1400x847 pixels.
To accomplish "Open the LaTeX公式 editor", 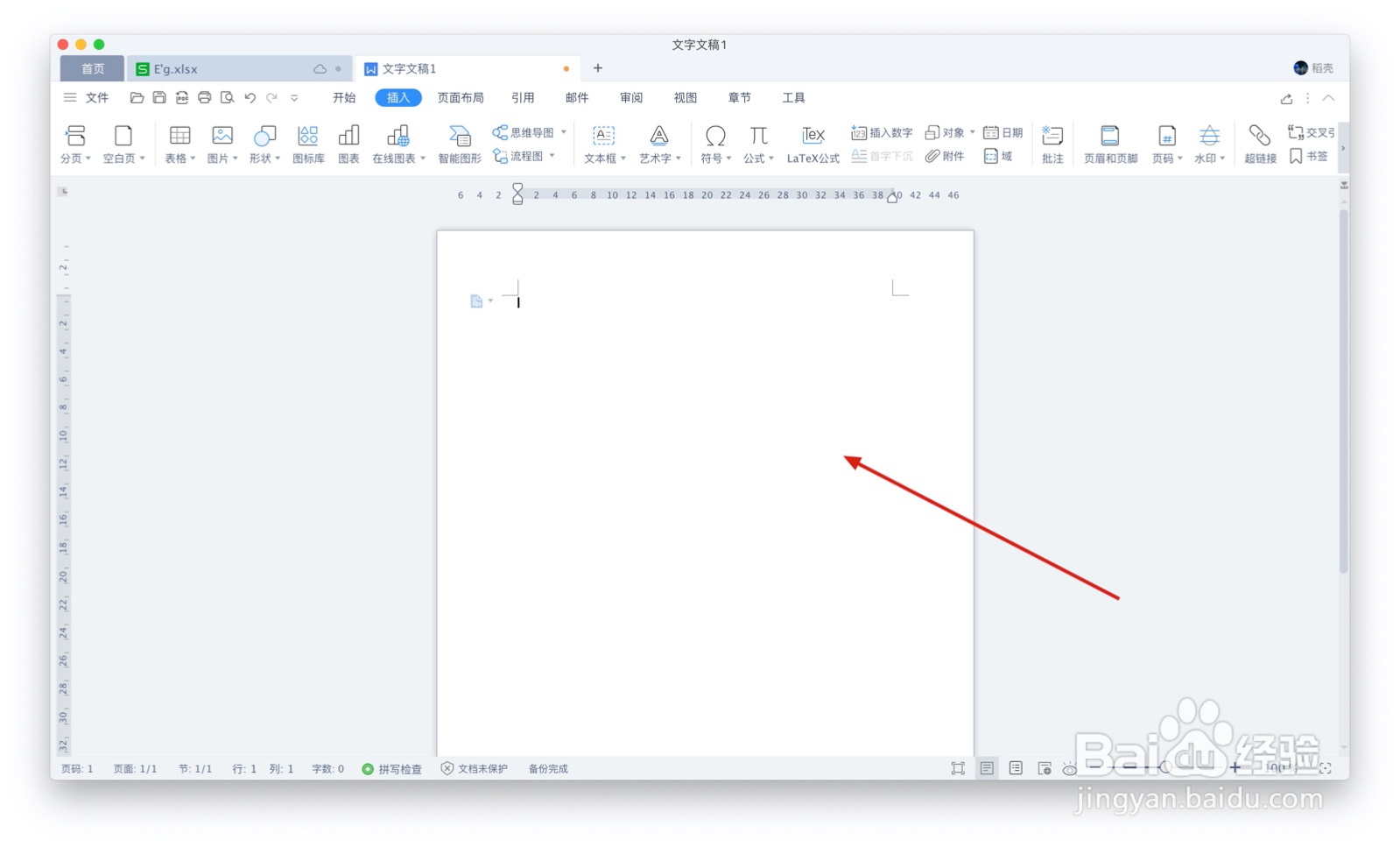I will click(813, 145).
